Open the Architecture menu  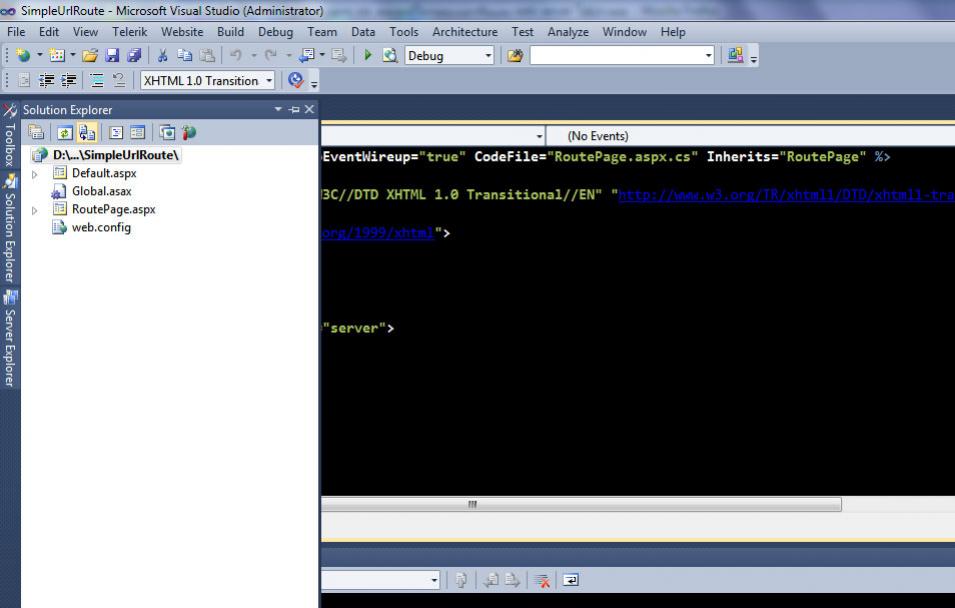465,32
